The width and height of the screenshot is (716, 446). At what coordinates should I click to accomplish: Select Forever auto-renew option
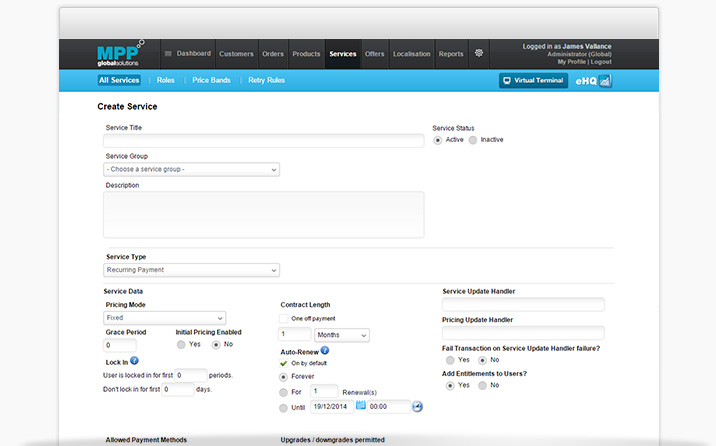pyautogui.click(x=284, y=377)
